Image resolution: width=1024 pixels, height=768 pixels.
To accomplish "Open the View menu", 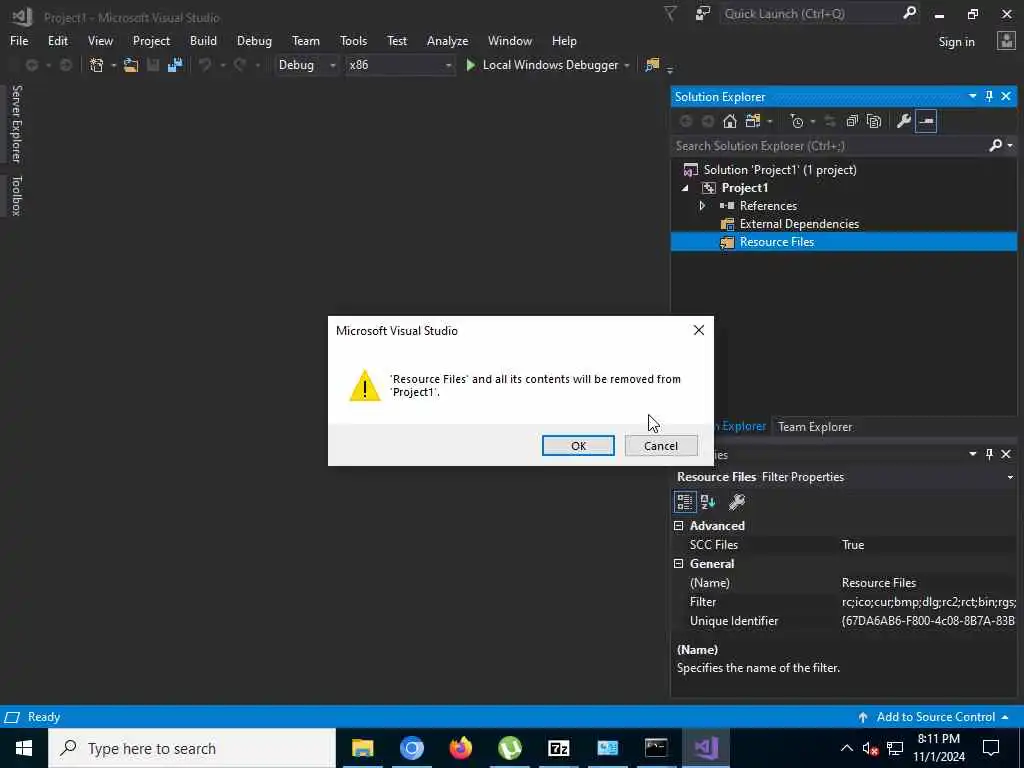I will point(100,40).
